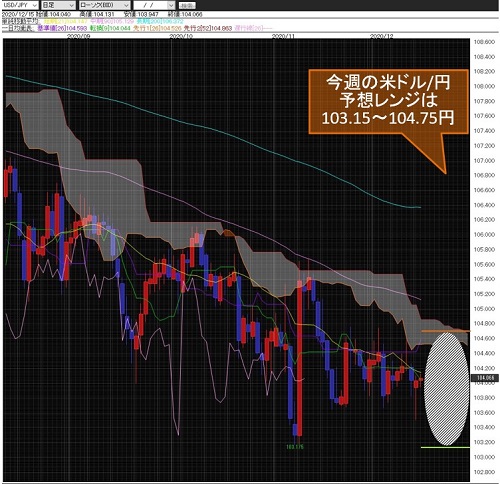Viewport: 500px width, 484px height.
Task: Click the 検索 search button
Action: (x=187, y=5)
